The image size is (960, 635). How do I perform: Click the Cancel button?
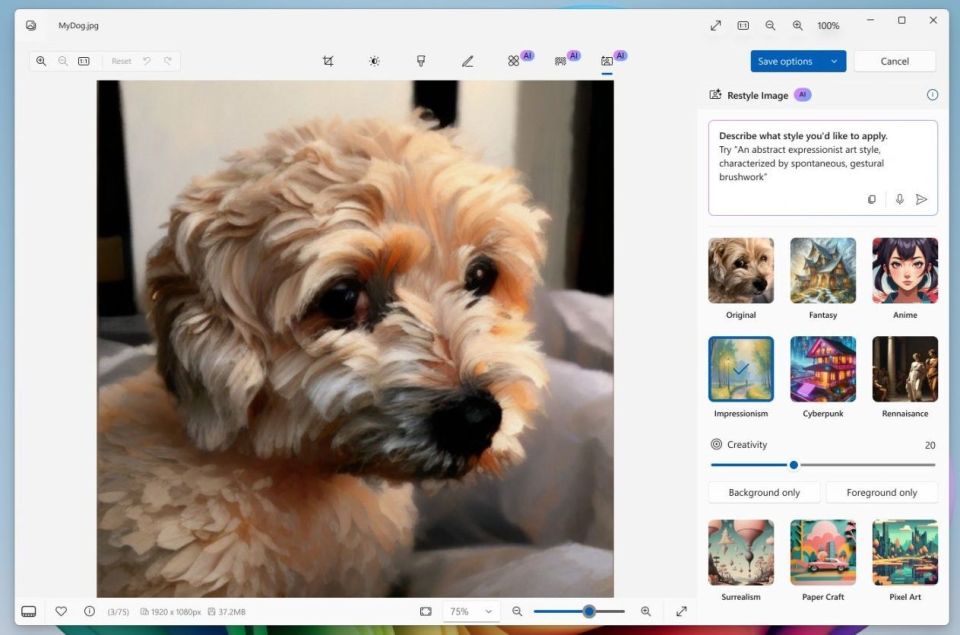pos(894,61)
